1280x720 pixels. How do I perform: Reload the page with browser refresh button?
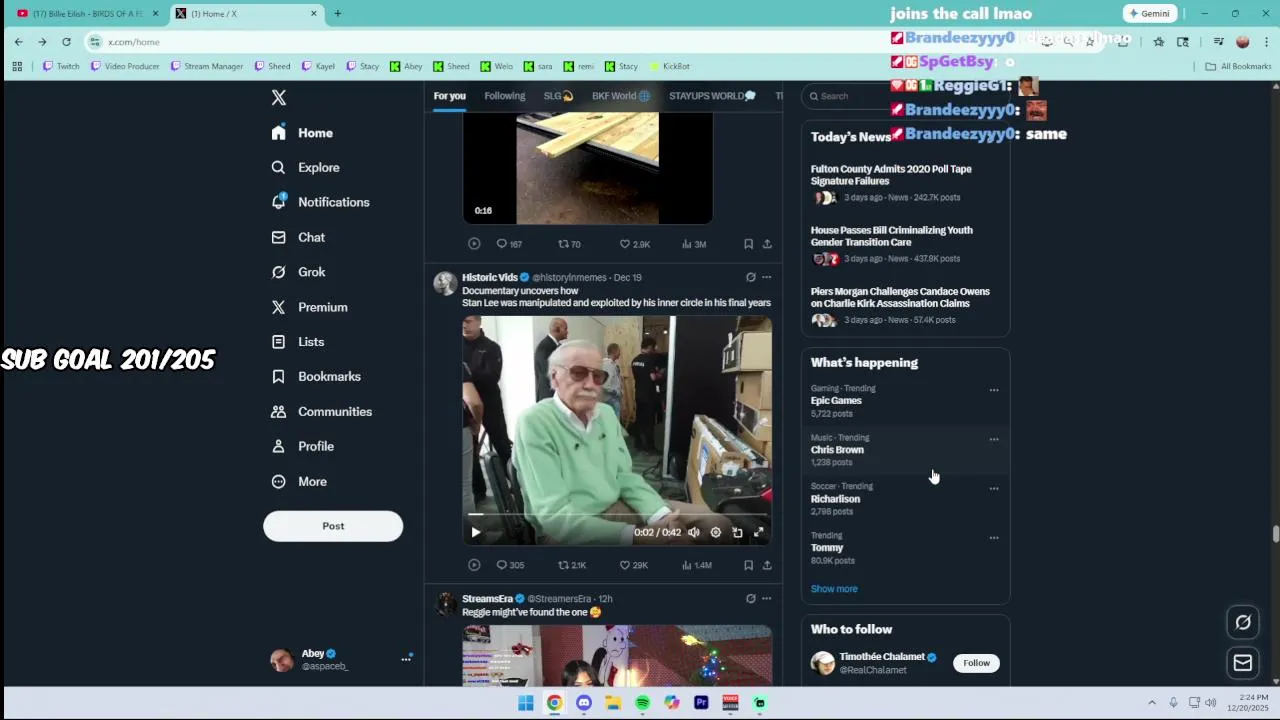66,42
